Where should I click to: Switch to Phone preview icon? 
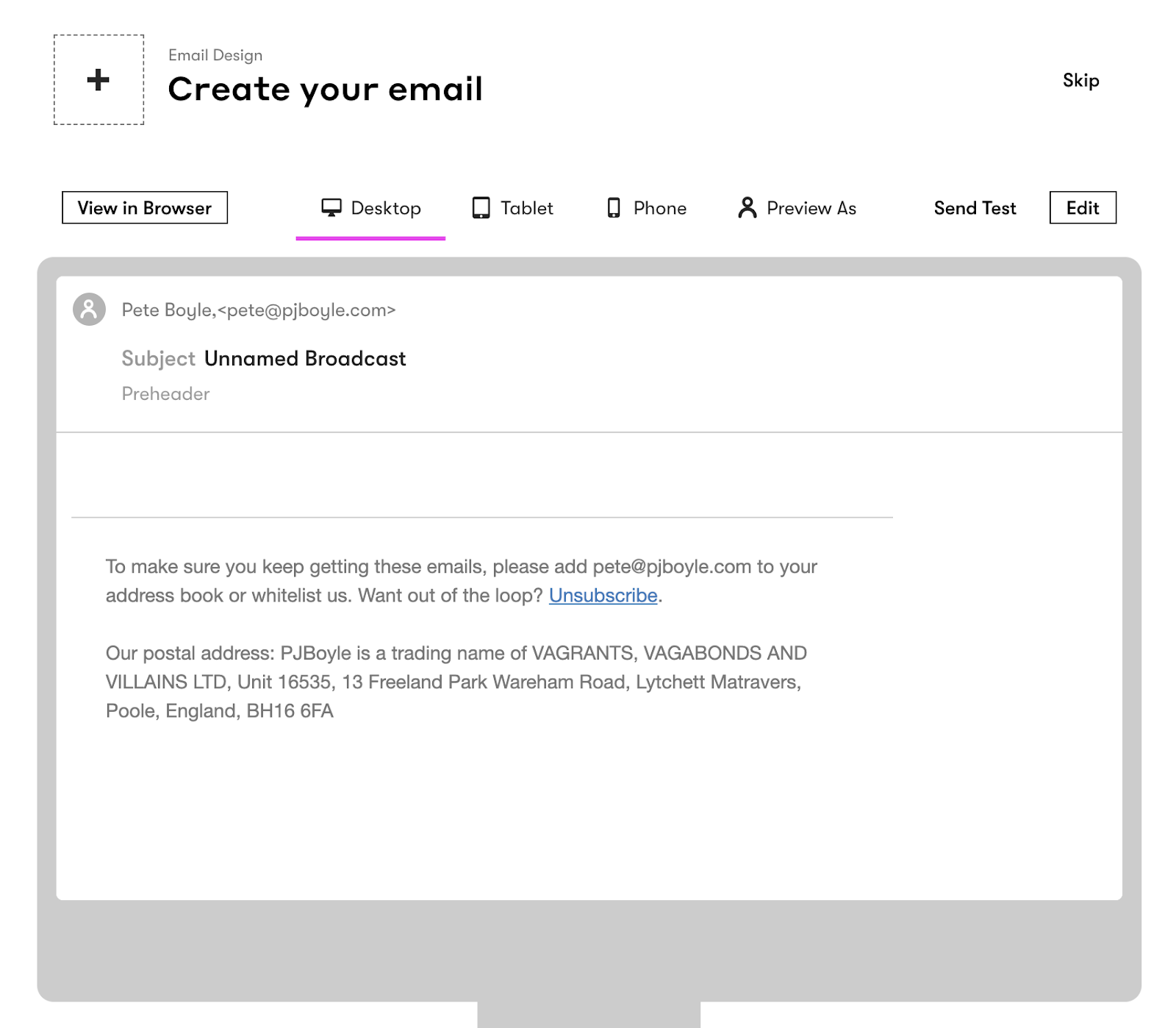[x=614, y=208]
